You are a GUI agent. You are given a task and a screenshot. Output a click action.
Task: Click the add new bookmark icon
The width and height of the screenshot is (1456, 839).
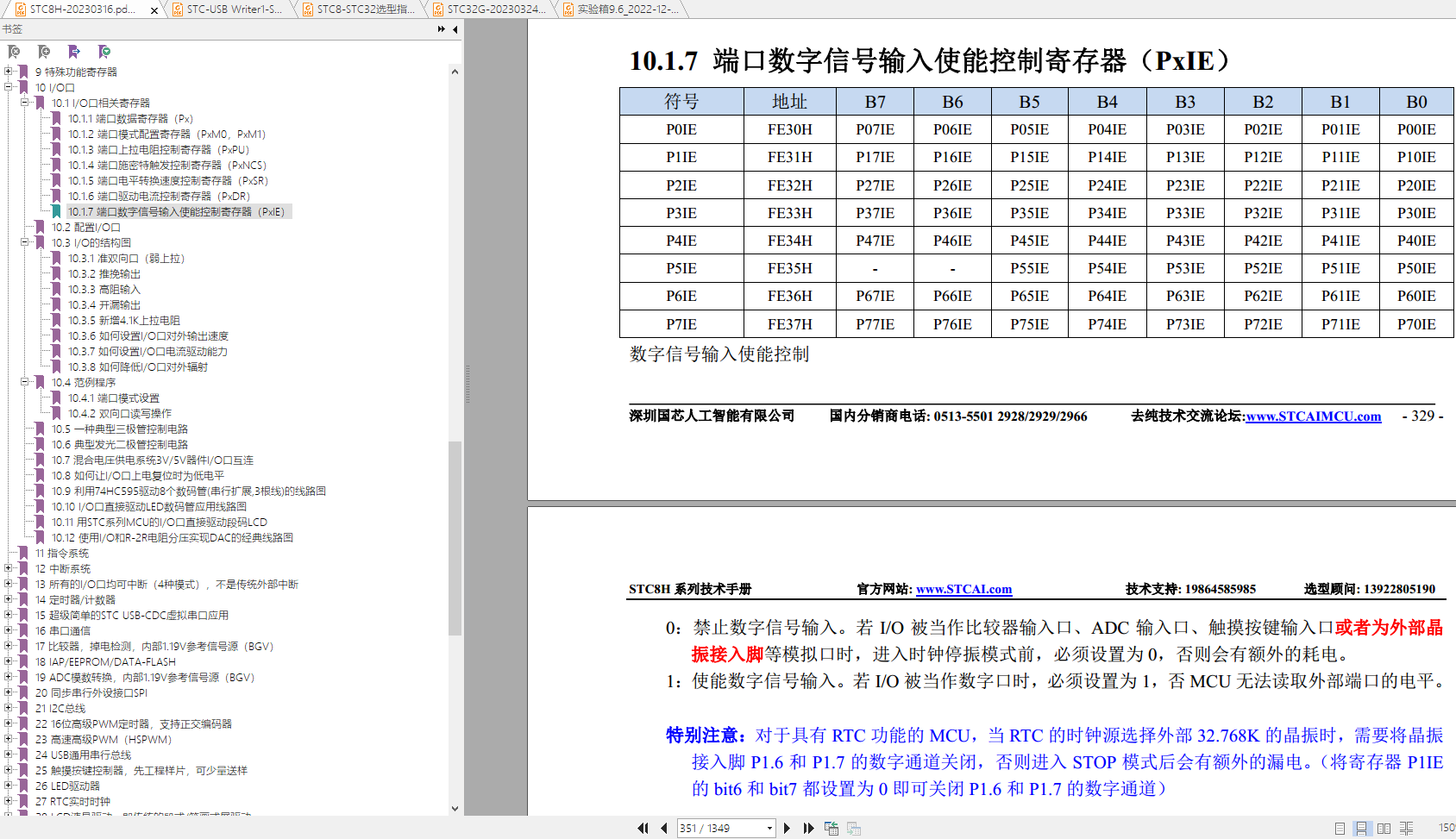[x=44, y=52]
